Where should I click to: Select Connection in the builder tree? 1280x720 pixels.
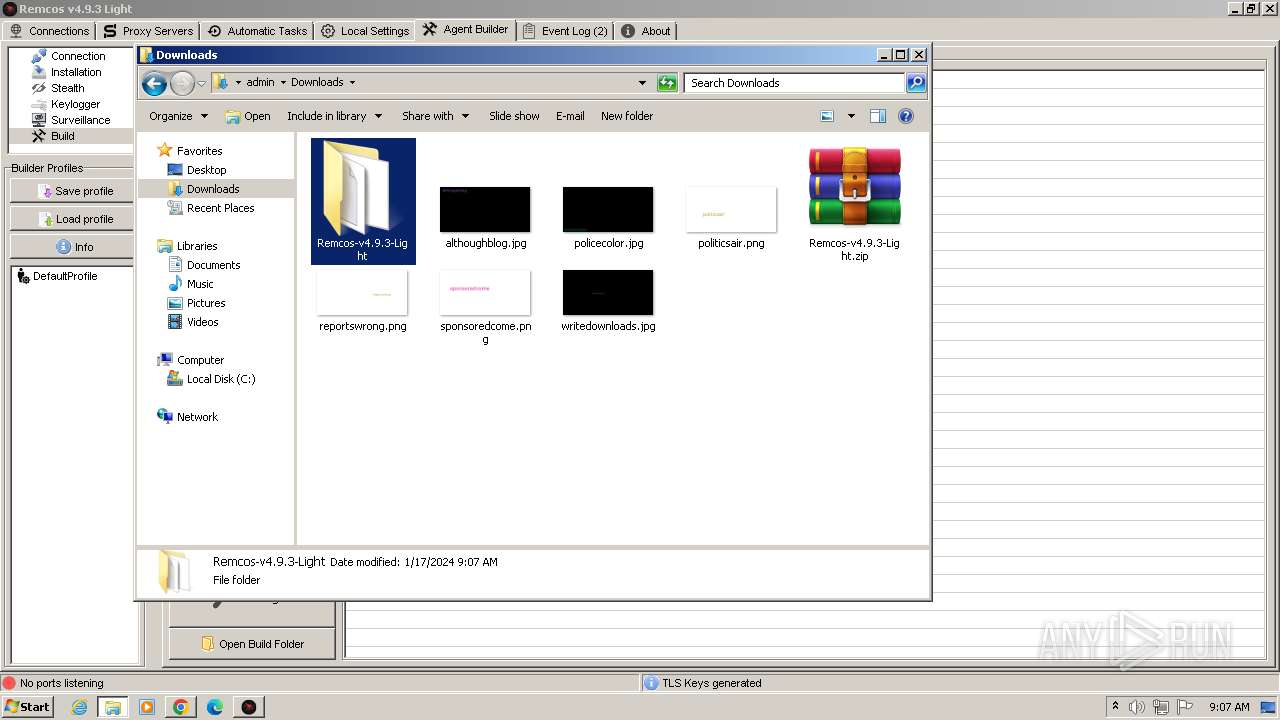coord(78,56)
